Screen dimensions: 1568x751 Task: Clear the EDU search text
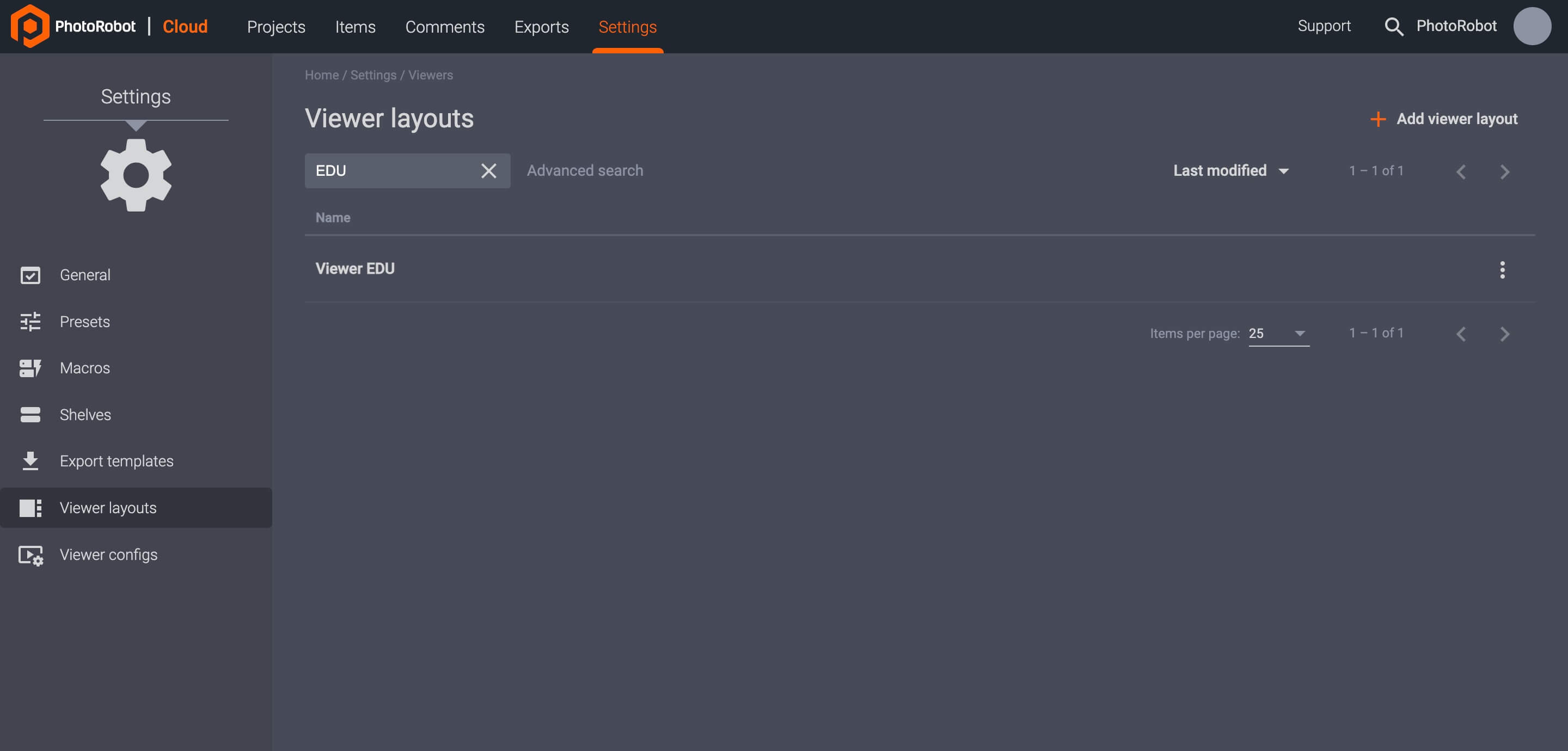(489, 171)
